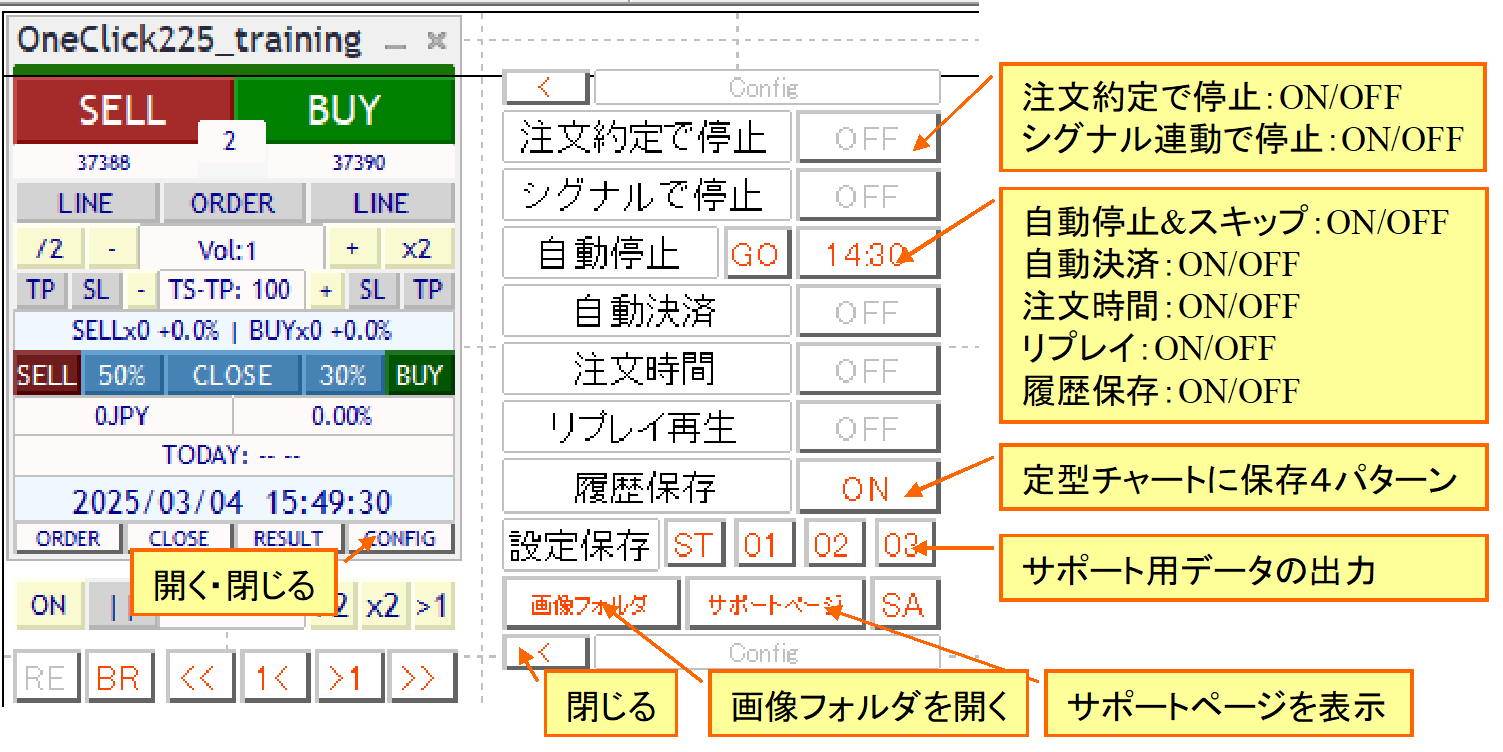
Task: Toggle リプレイ再生 OFF switch
Action: coord(867,430)
